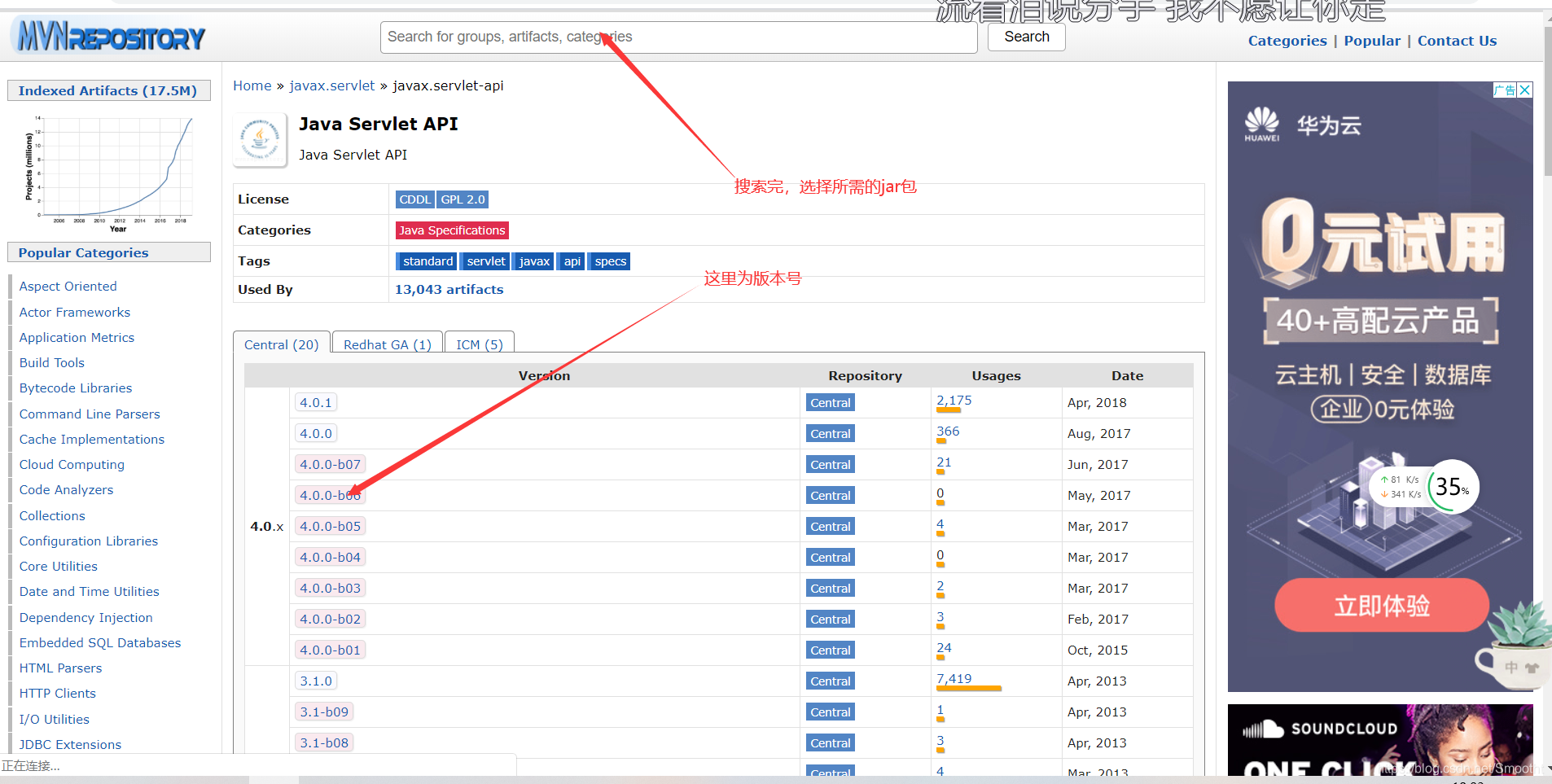Open version 4.0.0-b01
The height and width of the screenshot is (784, 1552).
[x=330, y=650]
